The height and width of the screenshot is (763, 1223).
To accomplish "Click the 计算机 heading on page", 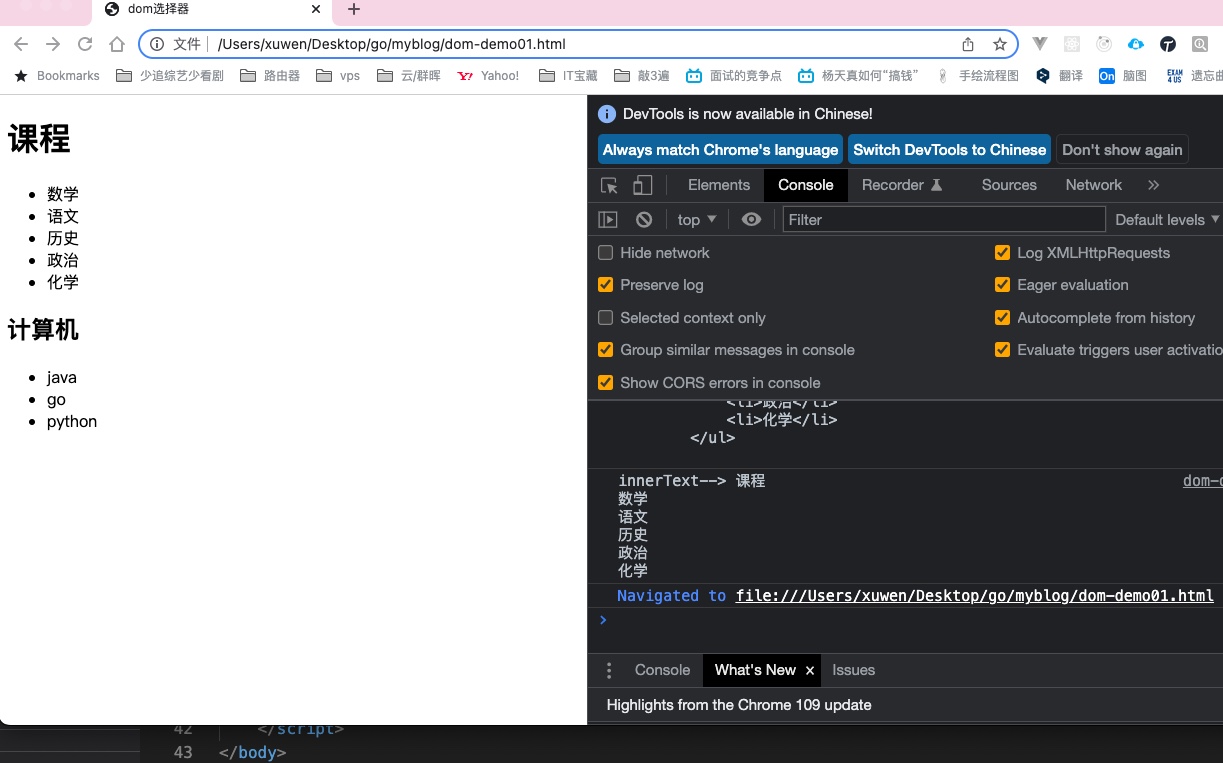I will click(43, 329).
